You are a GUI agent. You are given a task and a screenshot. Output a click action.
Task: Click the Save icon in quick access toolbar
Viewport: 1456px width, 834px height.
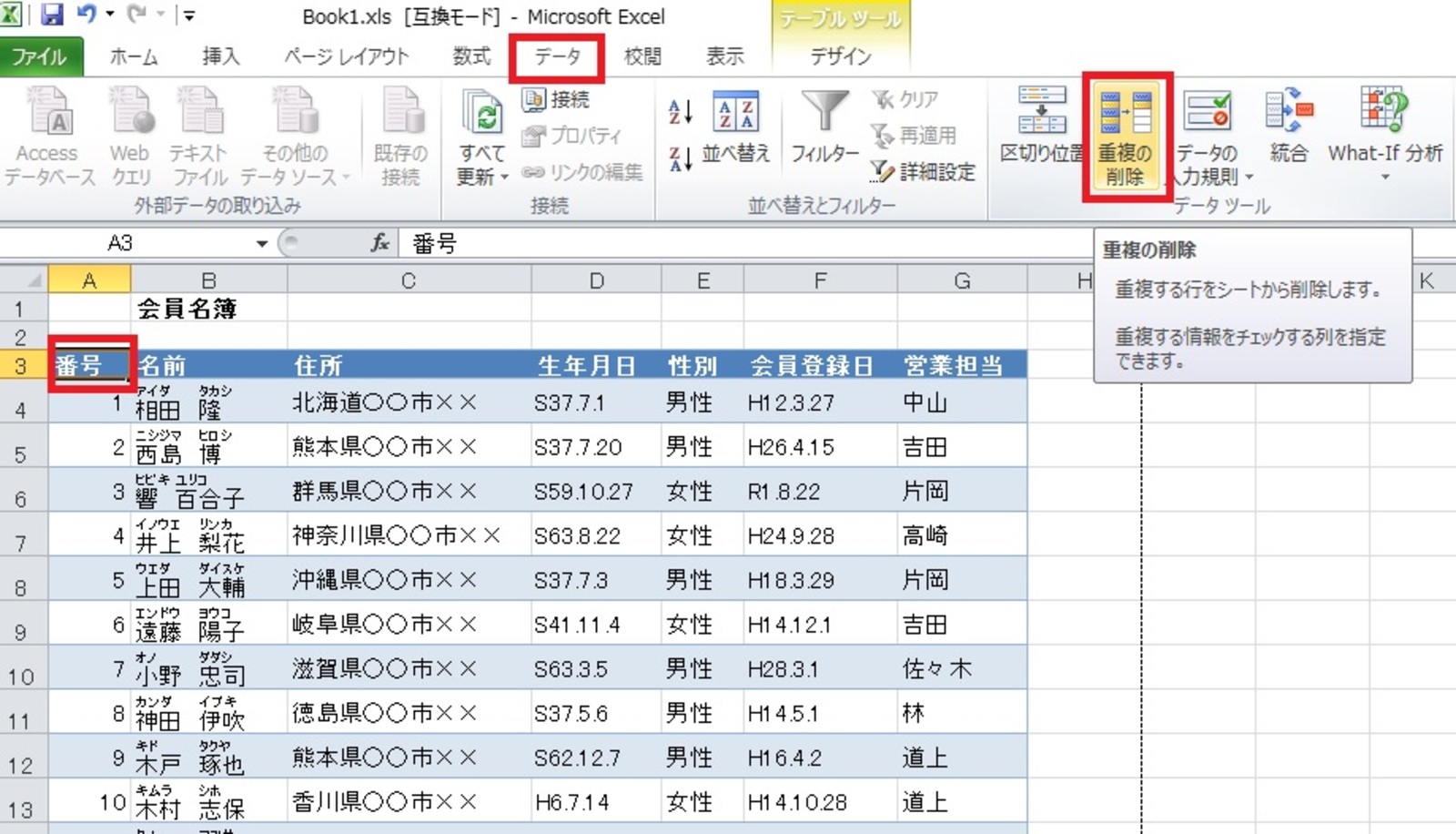[52, 15]
